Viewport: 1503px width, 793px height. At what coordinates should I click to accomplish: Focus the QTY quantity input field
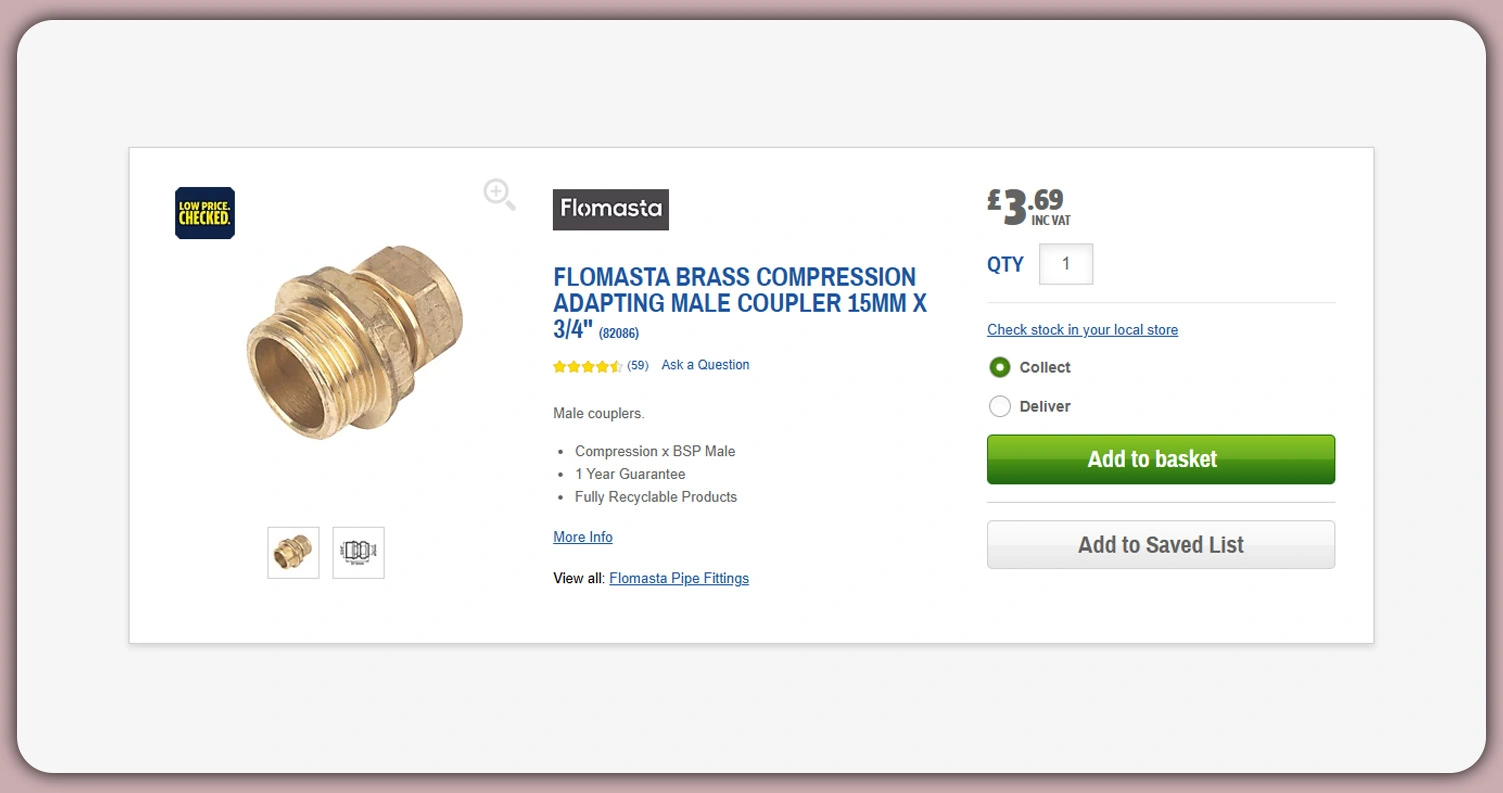[1066, 264]
